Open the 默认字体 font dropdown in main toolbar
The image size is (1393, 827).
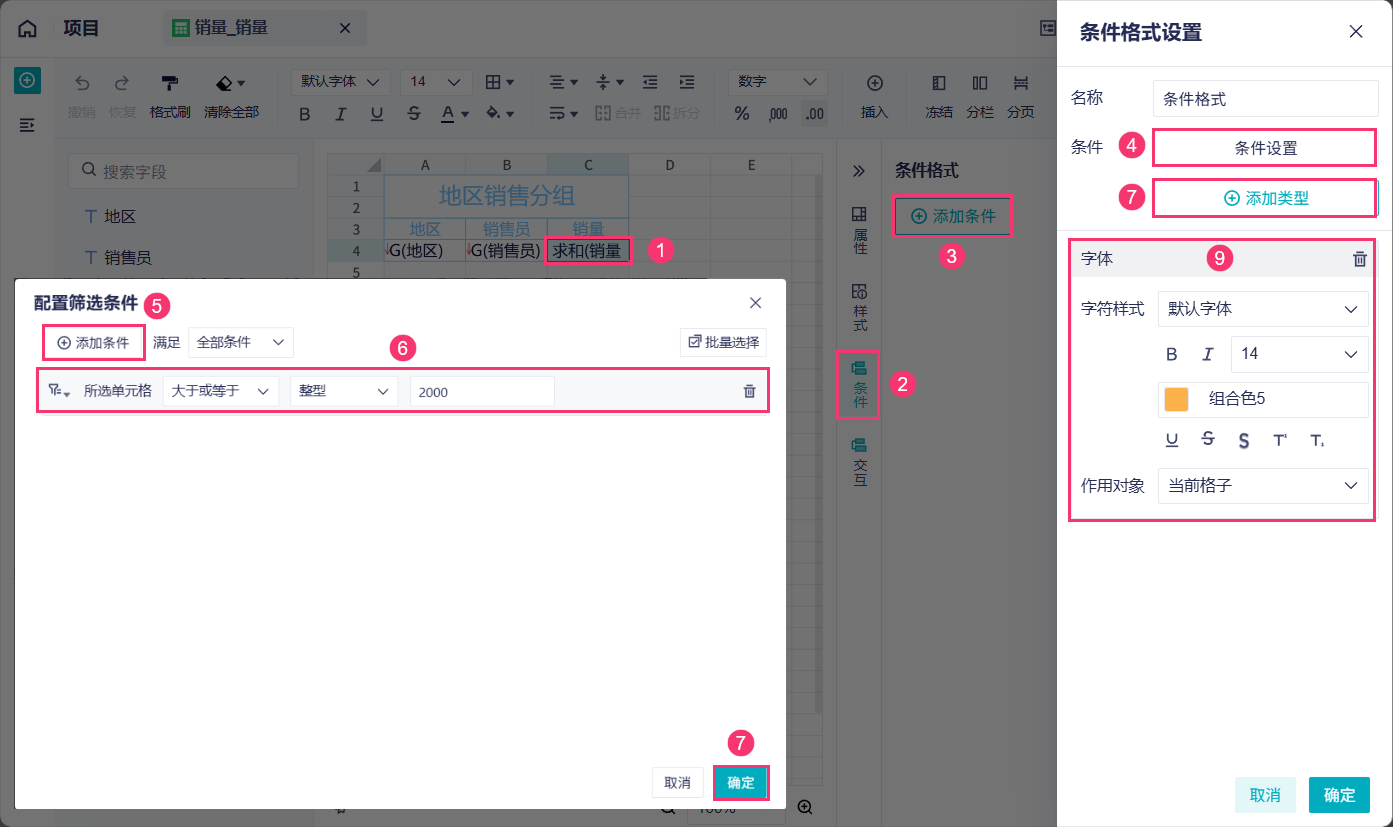[x=340, y=82]
